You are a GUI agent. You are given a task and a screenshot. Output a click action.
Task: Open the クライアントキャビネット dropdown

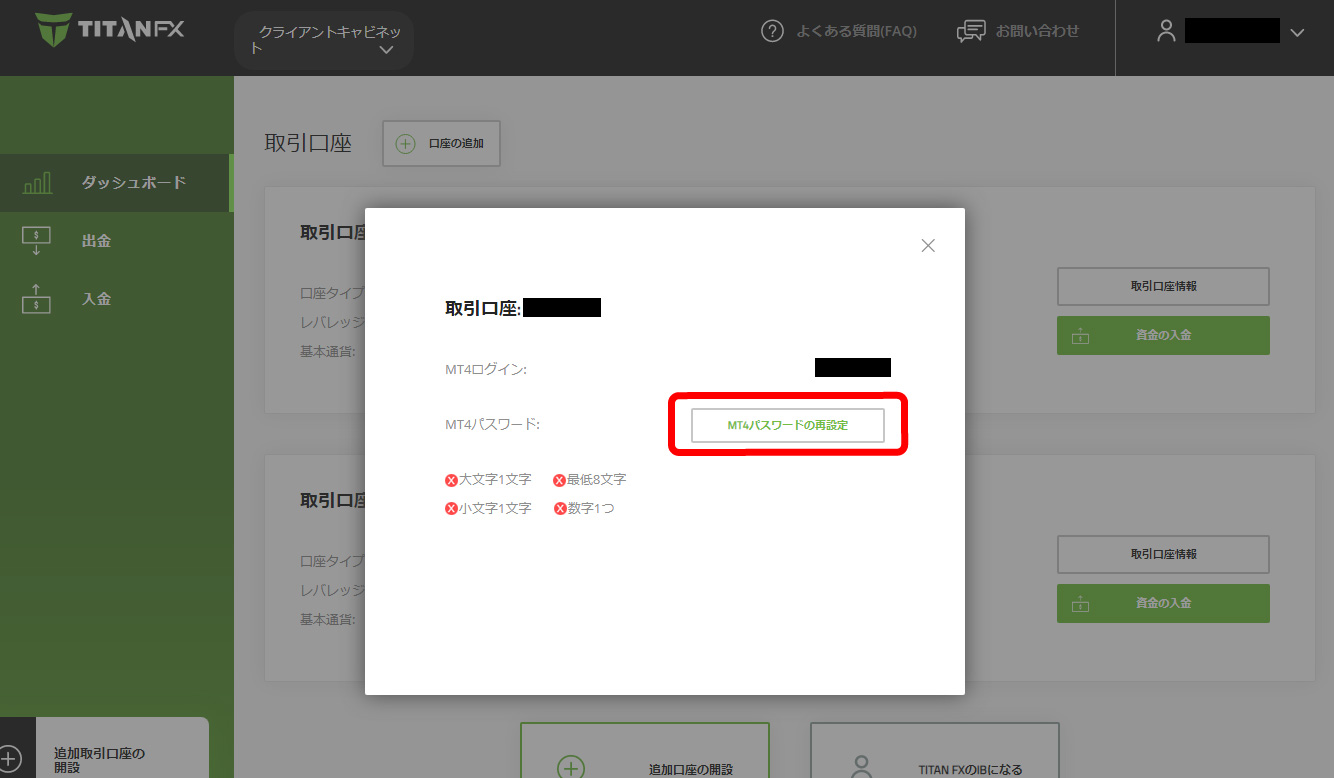click(324, 41)
